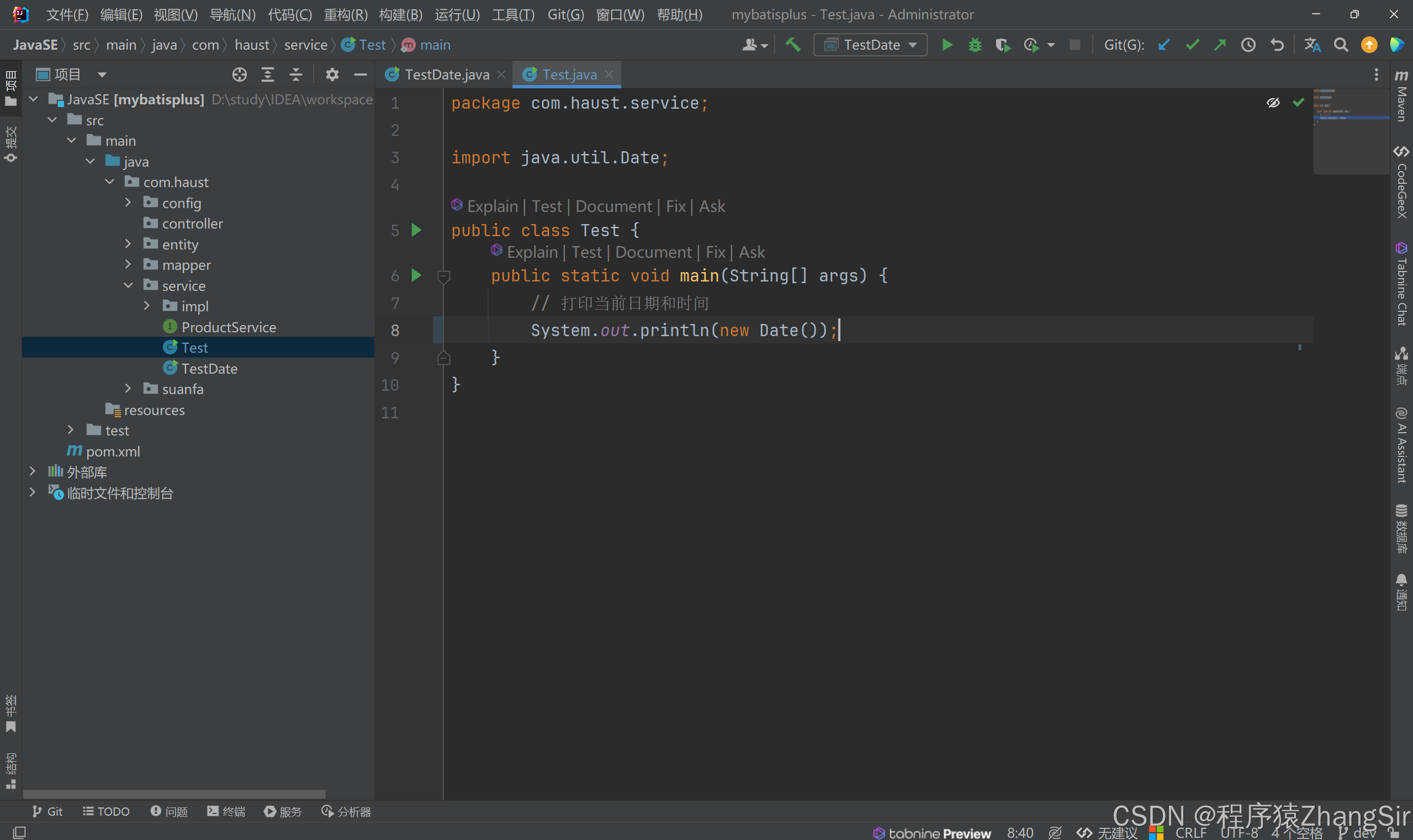Viewport: 1413px width, 840px height.
Task: Toggle the crossed-eye inspection widget icon
Action: pos(1273,103)
